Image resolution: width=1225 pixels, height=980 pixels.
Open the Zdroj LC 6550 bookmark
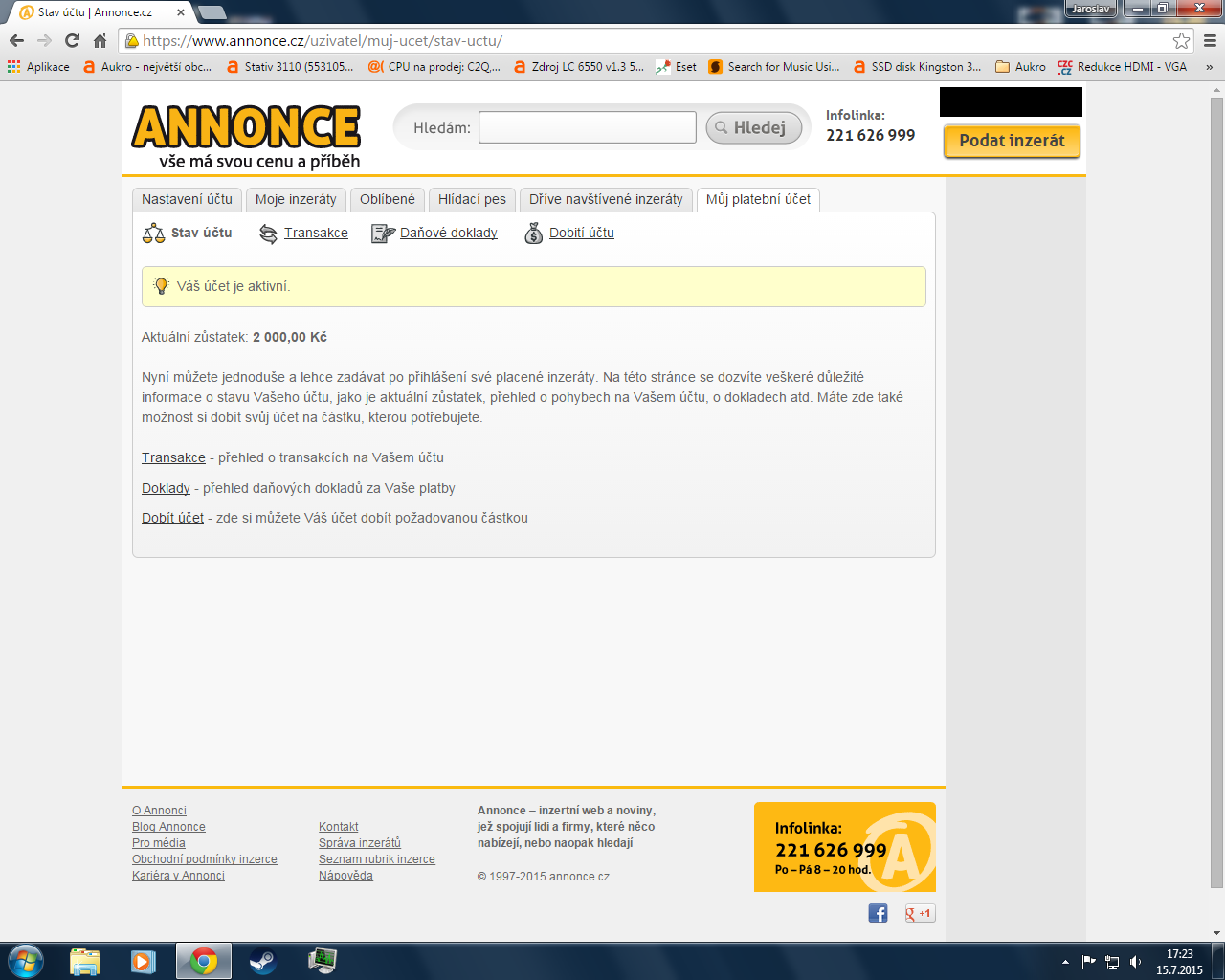[579, 67]
